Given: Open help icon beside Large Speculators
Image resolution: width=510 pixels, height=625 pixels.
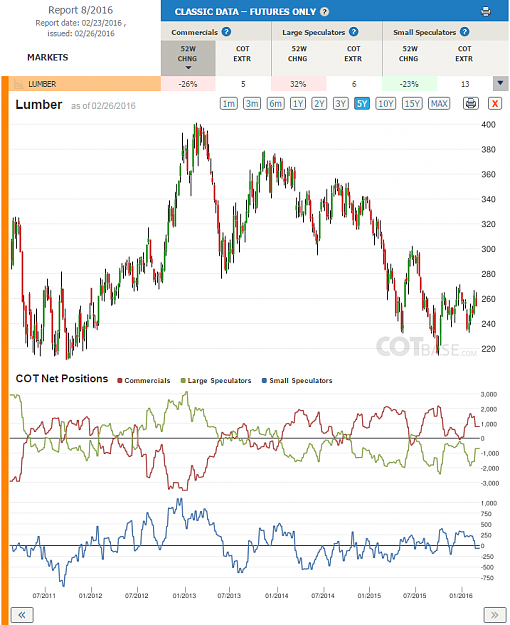Looking at the screenshot, I should click(354, 32).
